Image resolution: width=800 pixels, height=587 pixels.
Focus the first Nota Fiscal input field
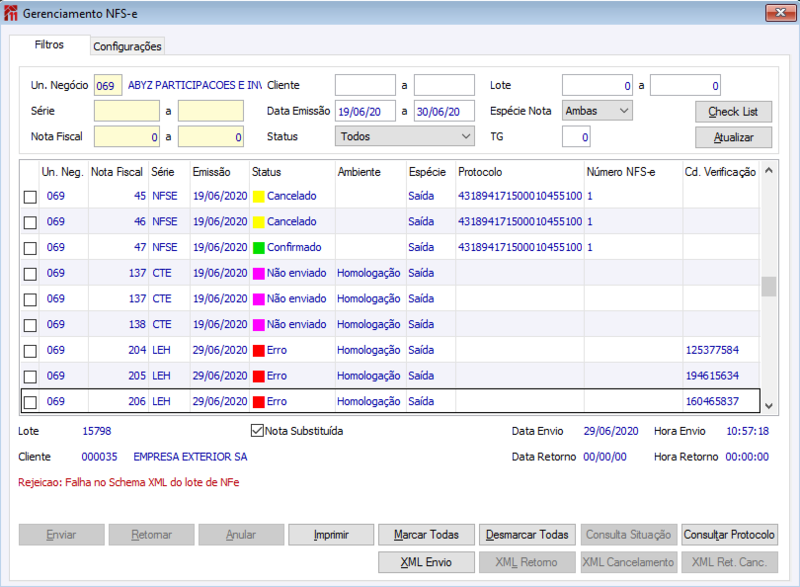pos(127,136)
